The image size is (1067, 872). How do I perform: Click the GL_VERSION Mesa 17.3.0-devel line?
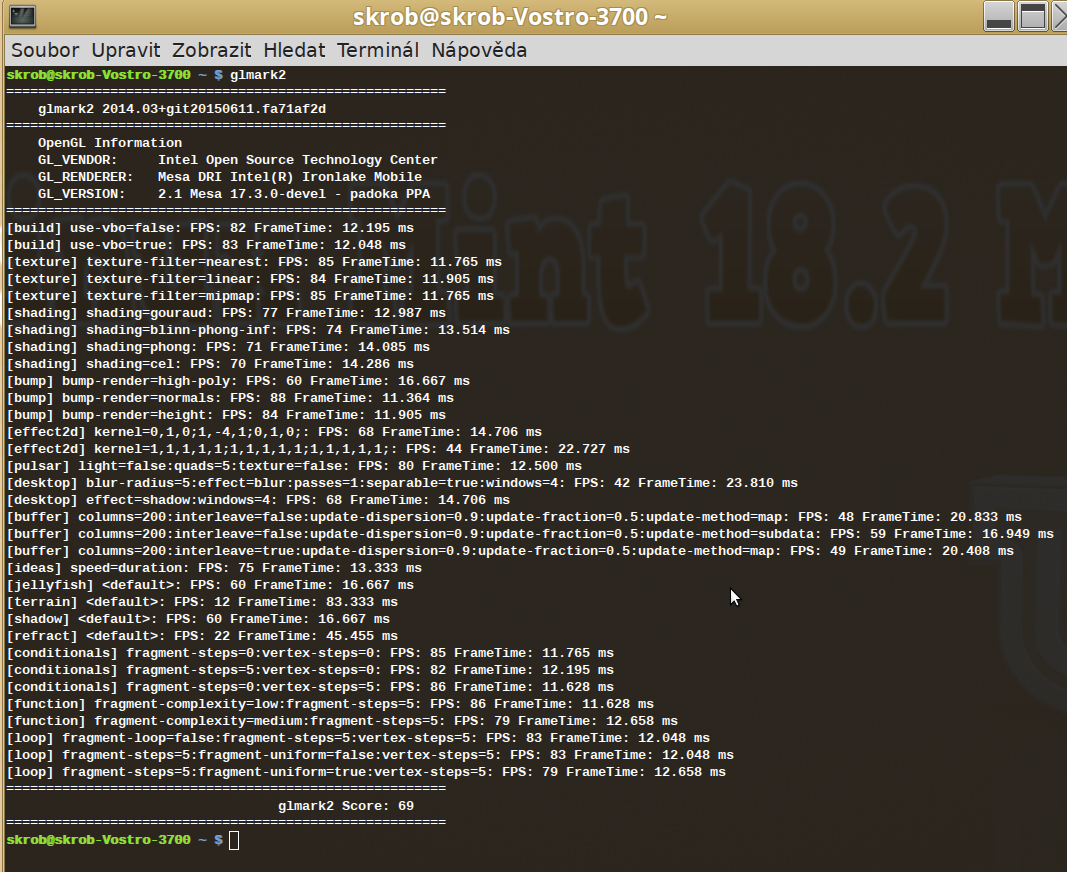click(x=233, y=194)
